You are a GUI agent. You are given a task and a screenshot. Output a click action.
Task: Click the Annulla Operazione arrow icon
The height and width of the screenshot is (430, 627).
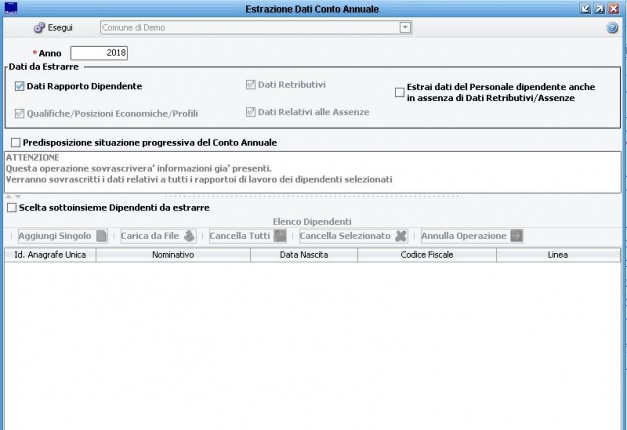(x=516, y=236)
